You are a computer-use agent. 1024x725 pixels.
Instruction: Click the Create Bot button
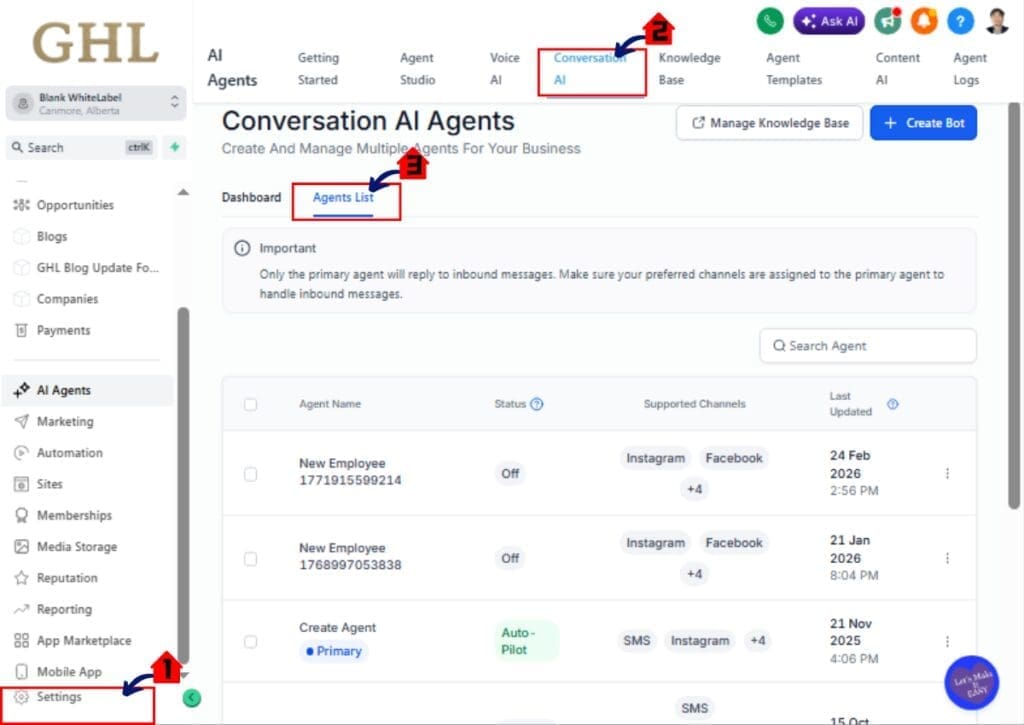tap(923, 122)
